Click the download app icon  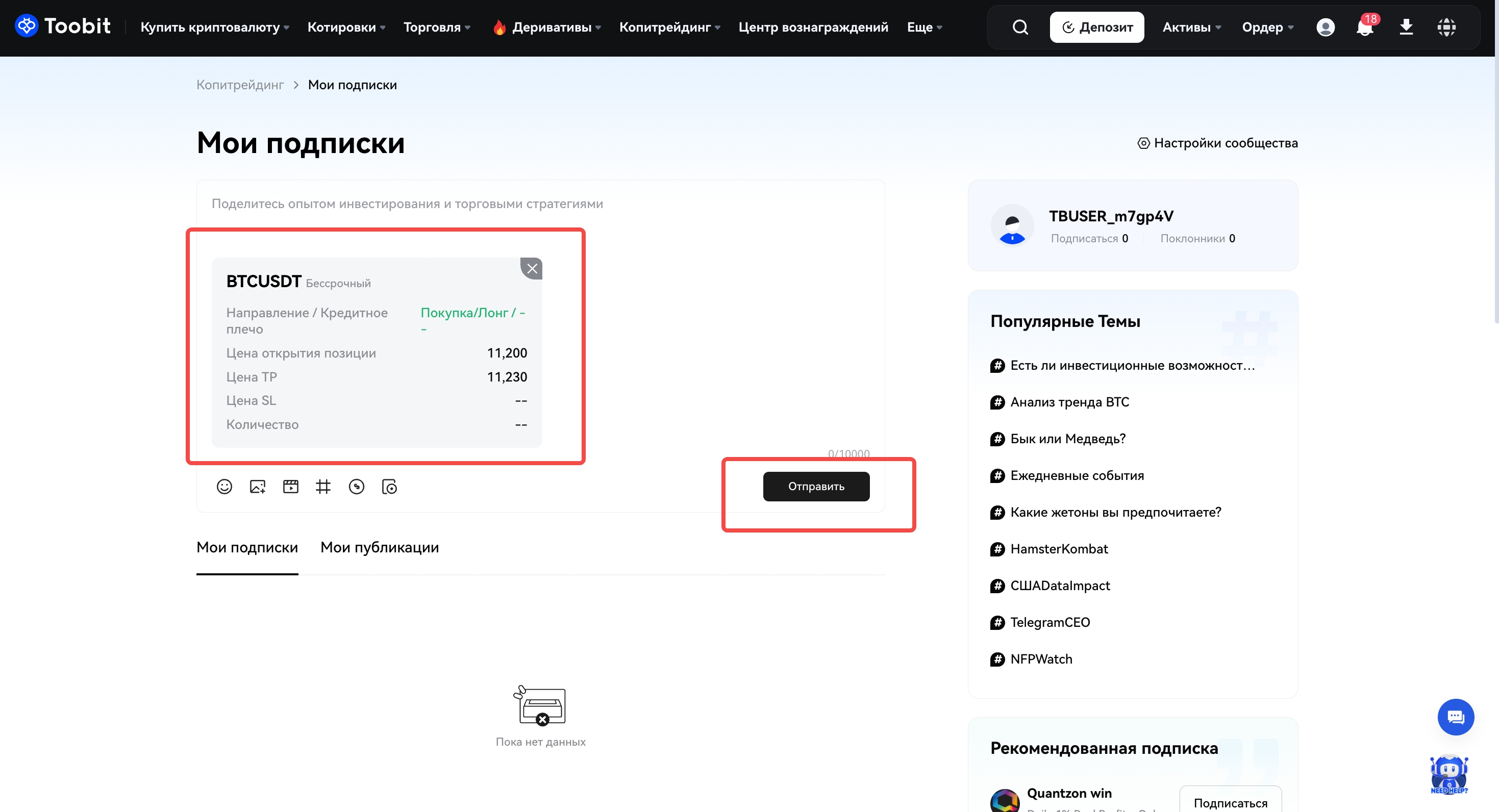coord(1406,28)
